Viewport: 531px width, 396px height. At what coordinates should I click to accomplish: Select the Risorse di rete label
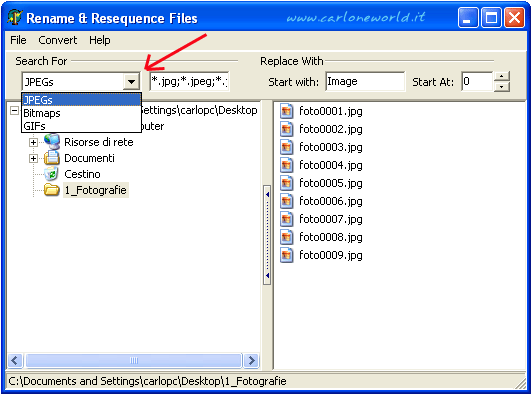[99, 142]
